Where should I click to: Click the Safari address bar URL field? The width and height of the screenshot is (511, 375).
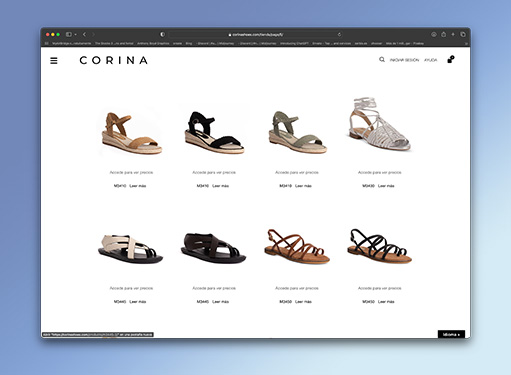[x=256, y=34]
